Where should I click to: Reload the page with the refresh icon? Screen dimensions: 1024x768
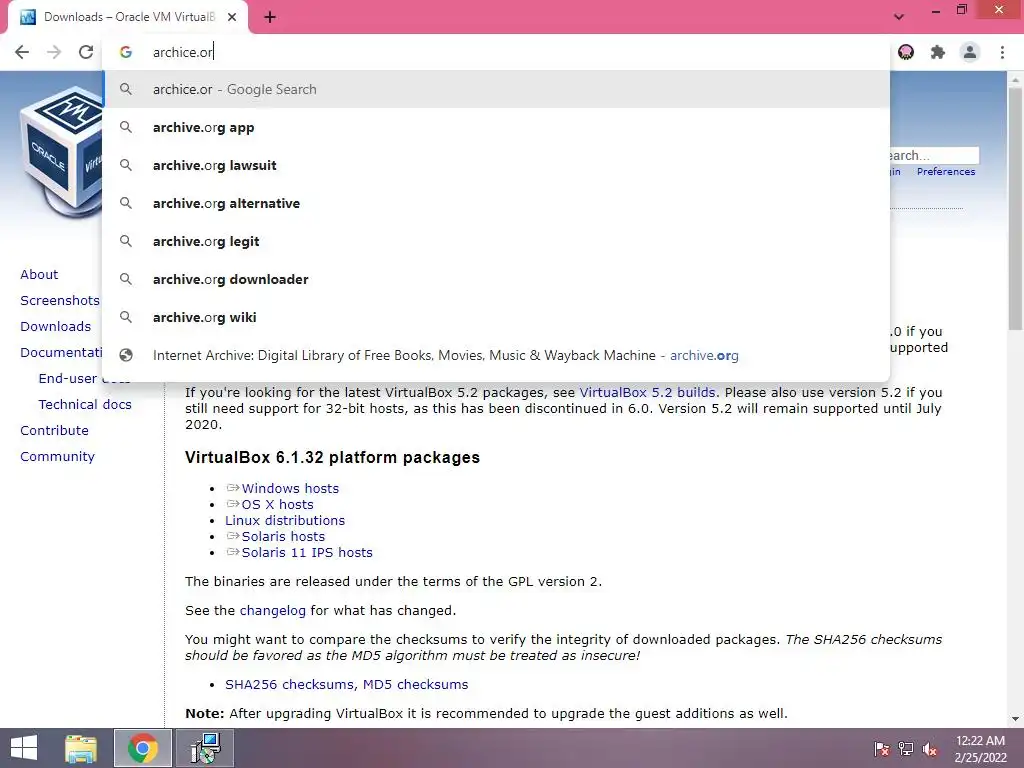pyautogui.click(x=86, y=52)
